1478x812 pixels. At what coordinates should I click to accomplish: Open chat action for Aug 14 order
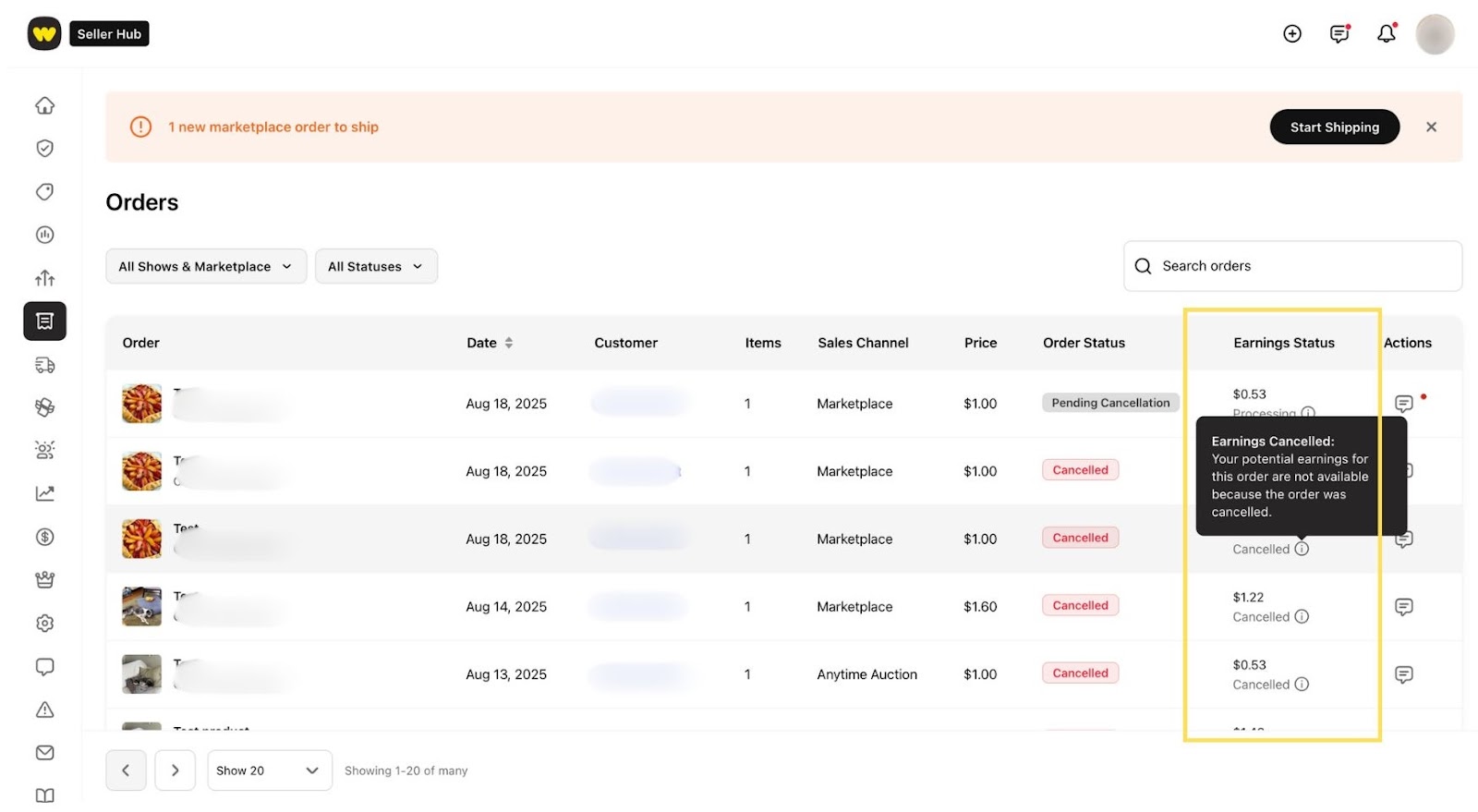[x=1403, y=607]
